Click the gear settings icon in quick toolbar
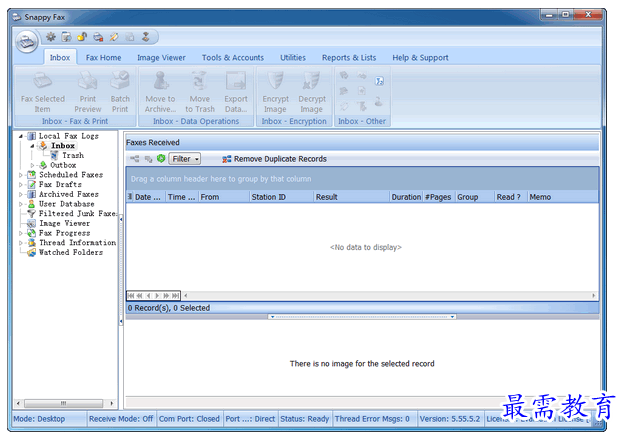Image resolution: width=624 pixels, height=438 pixels. coord(51,37)
